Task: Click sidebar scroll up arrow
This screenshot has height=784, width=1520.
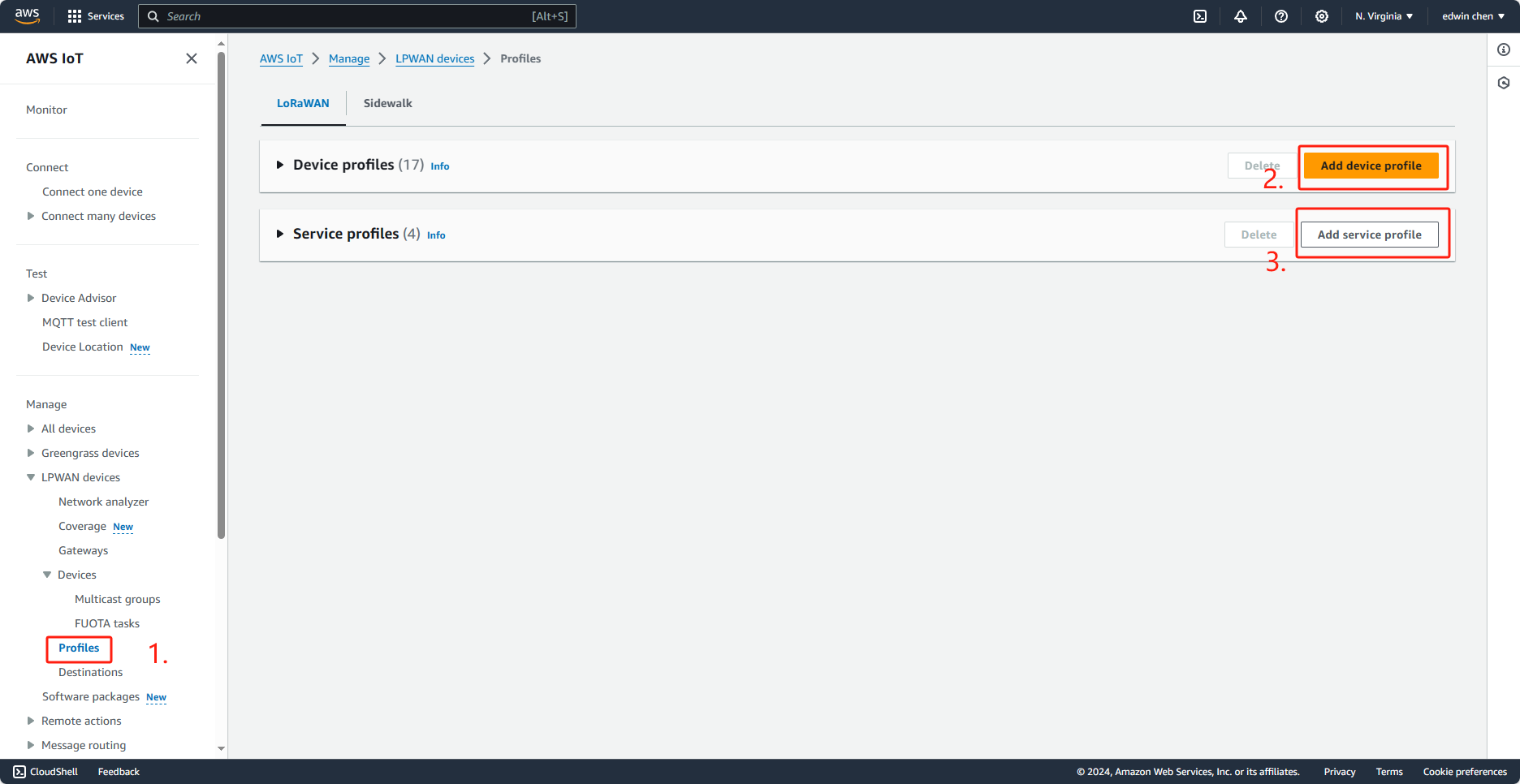Action: pos(221,43)
